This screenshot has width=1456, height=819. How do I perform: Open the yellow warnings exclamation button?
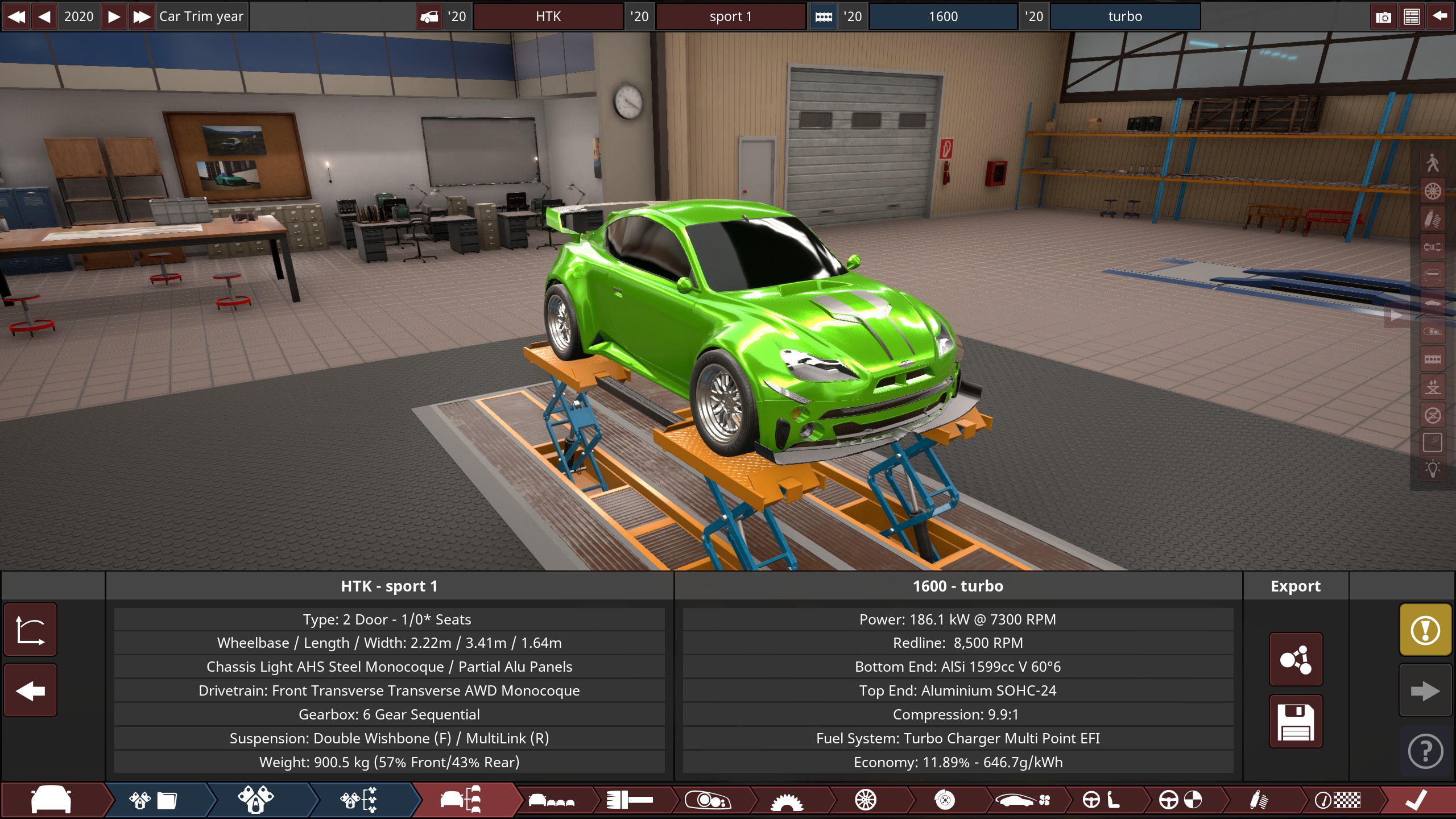[x=1425, y=630]
